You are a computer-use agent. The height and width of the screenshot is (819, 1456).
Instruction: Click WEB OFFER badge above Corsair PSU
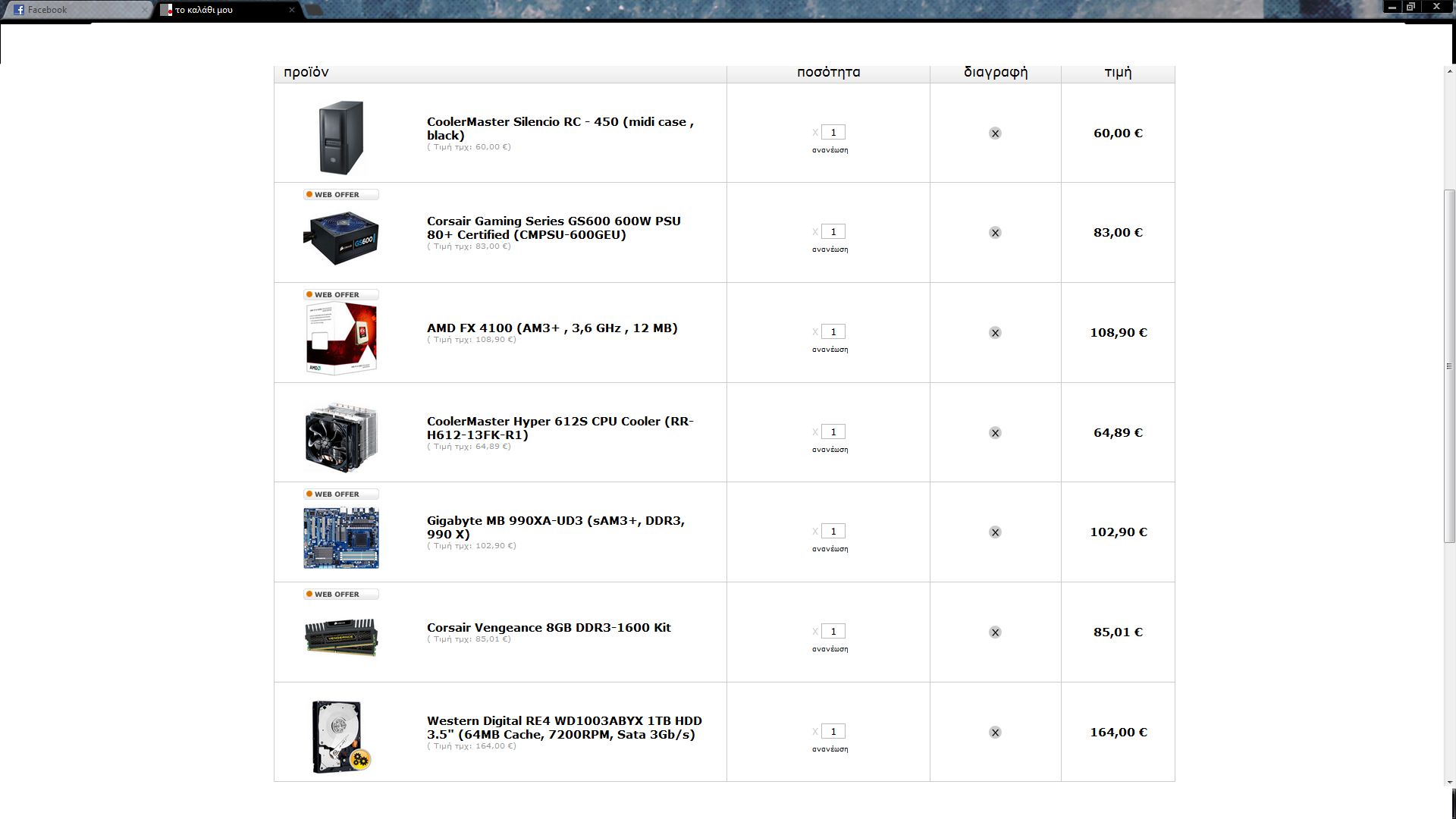click(341, 195)
